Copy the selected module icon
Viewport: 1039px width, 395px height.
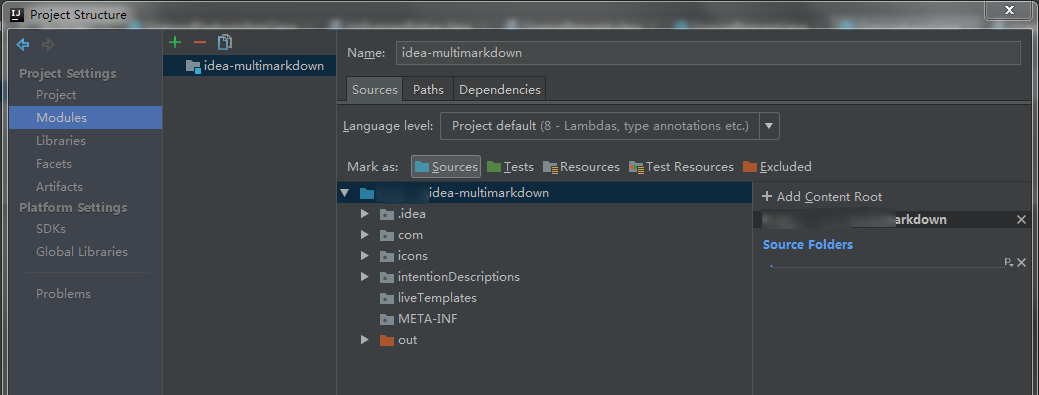click(x=225, y=42)
